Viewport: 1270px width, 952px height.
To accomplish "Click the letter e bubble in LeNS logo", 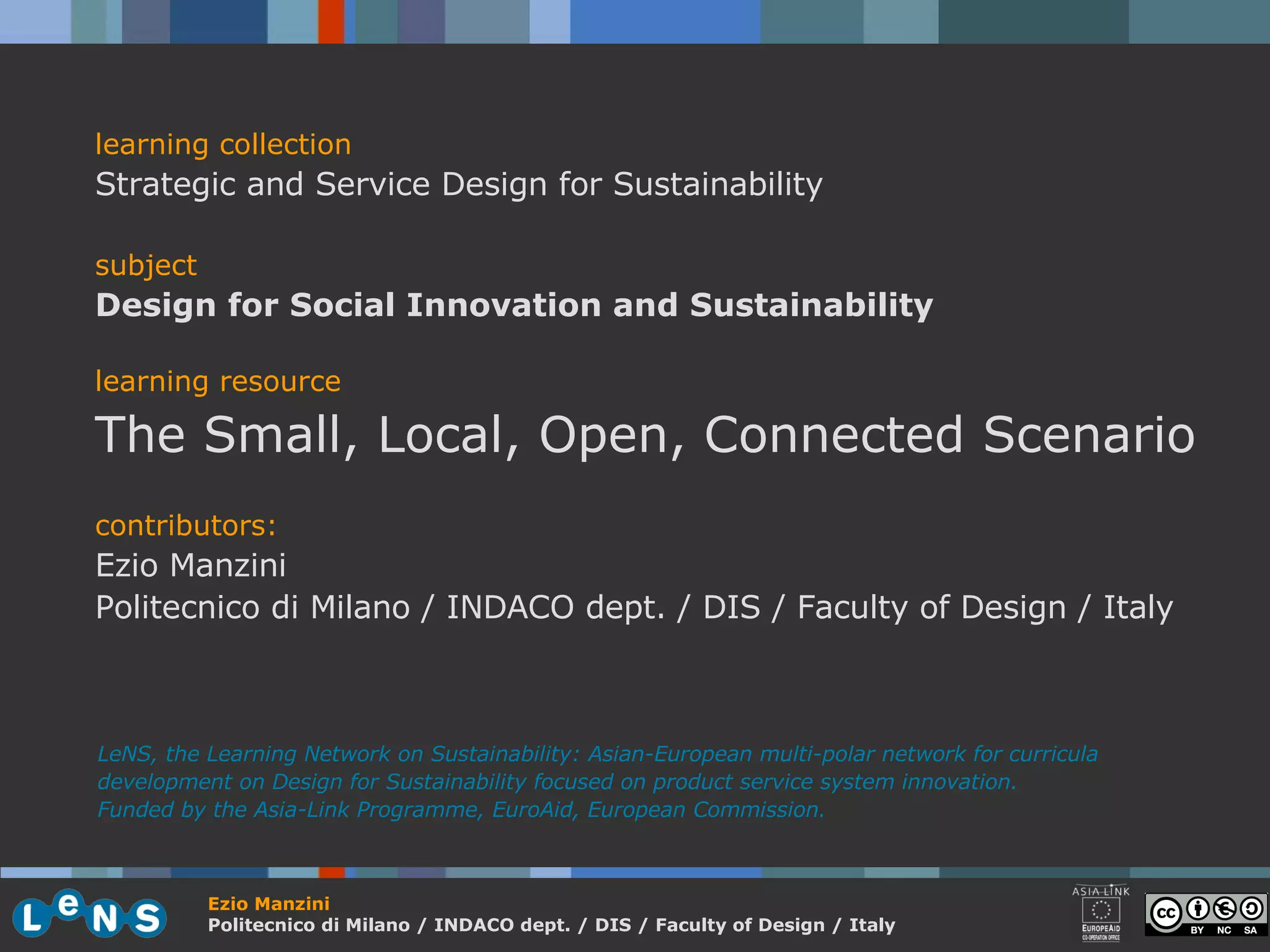I will [68, 904].
